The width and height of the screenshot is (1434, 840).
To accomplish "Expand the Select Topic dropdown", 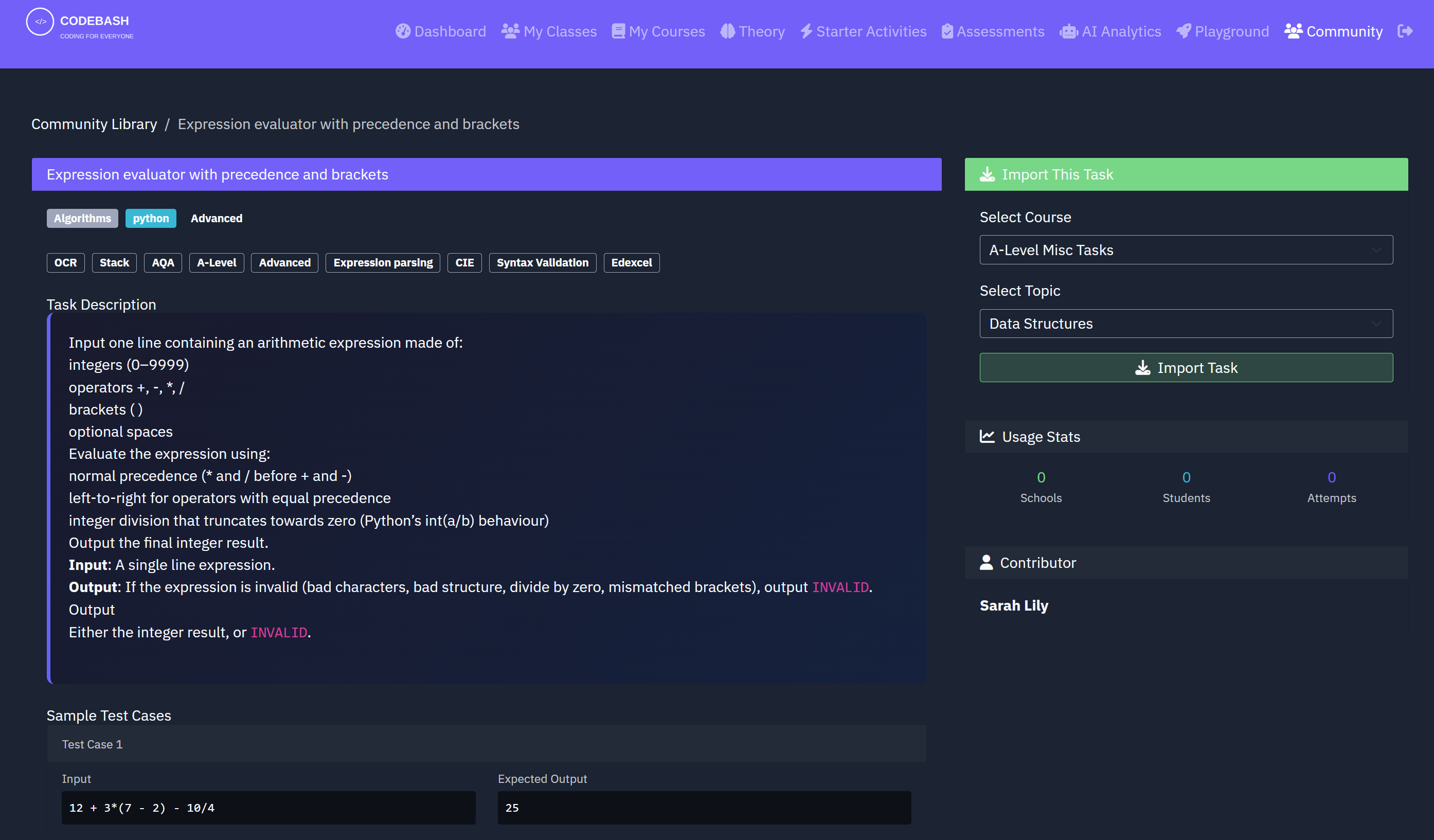I will coord(1186,323).
